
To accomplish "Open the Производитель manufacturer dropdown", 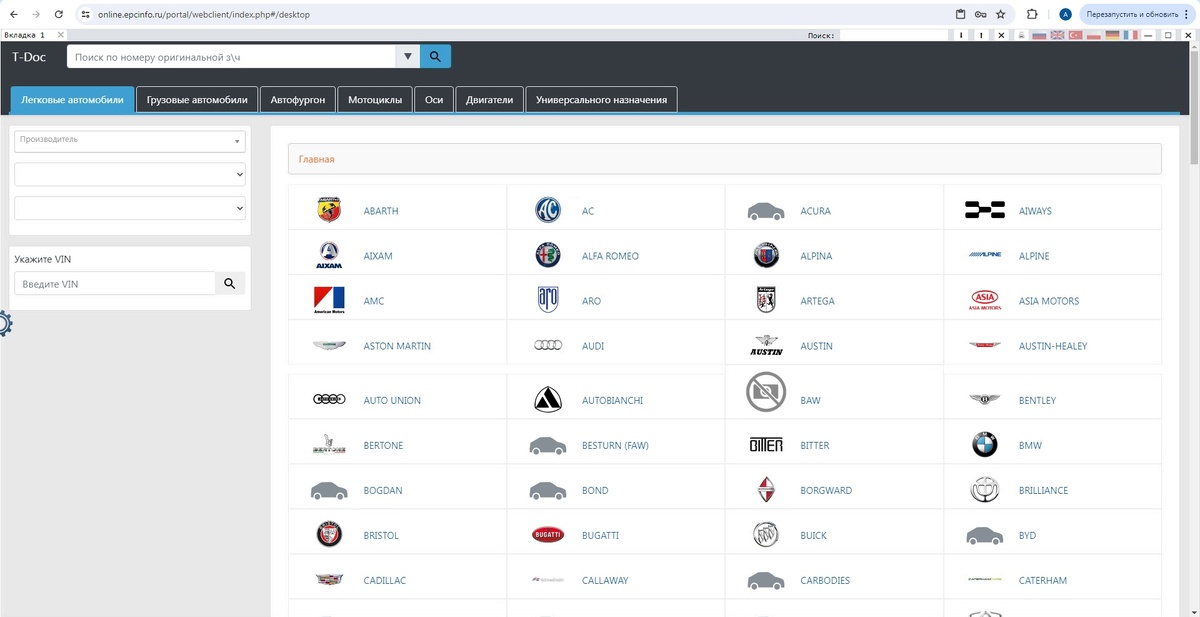I will point(130,141).
